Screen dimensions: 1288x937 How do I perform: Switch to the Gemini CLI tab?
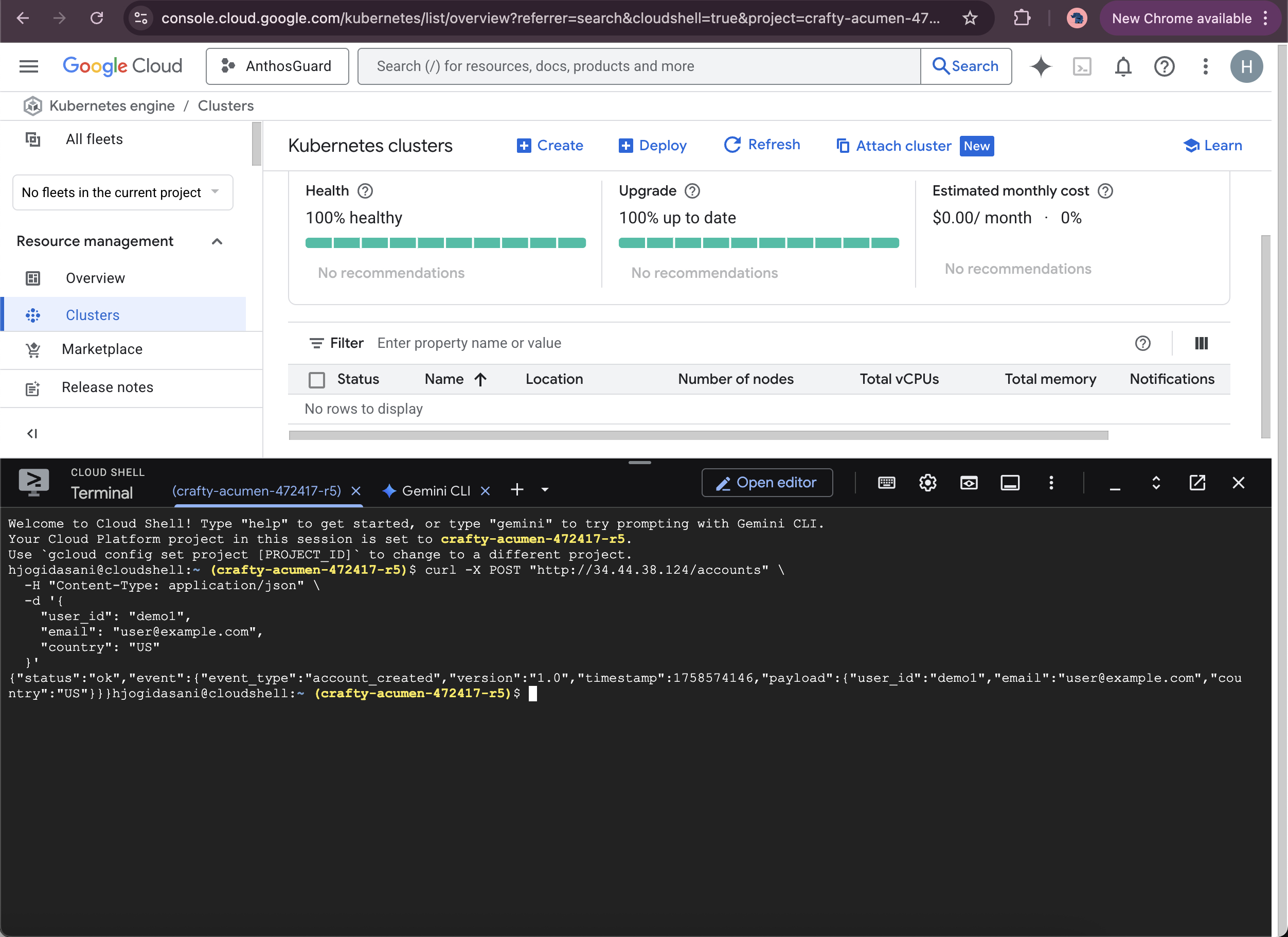[x=436, y=490]
